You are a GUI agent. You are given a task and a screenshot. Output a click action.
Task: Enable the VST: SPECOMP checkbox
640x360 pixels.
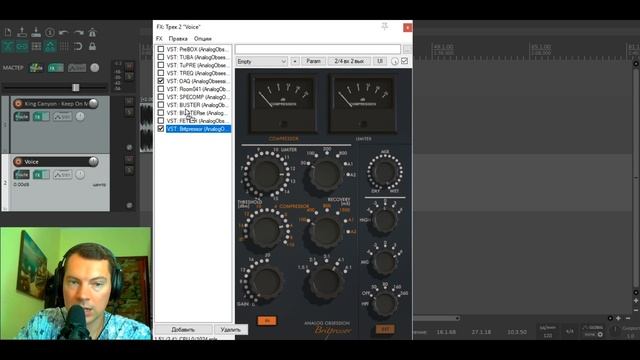point(161,97)
